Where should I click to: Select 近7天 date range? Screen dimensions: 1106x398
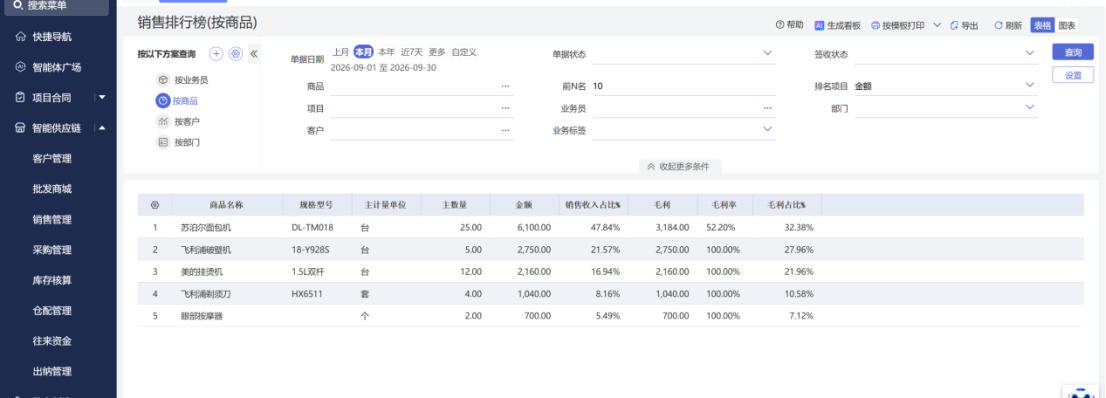tap(412, 52)
